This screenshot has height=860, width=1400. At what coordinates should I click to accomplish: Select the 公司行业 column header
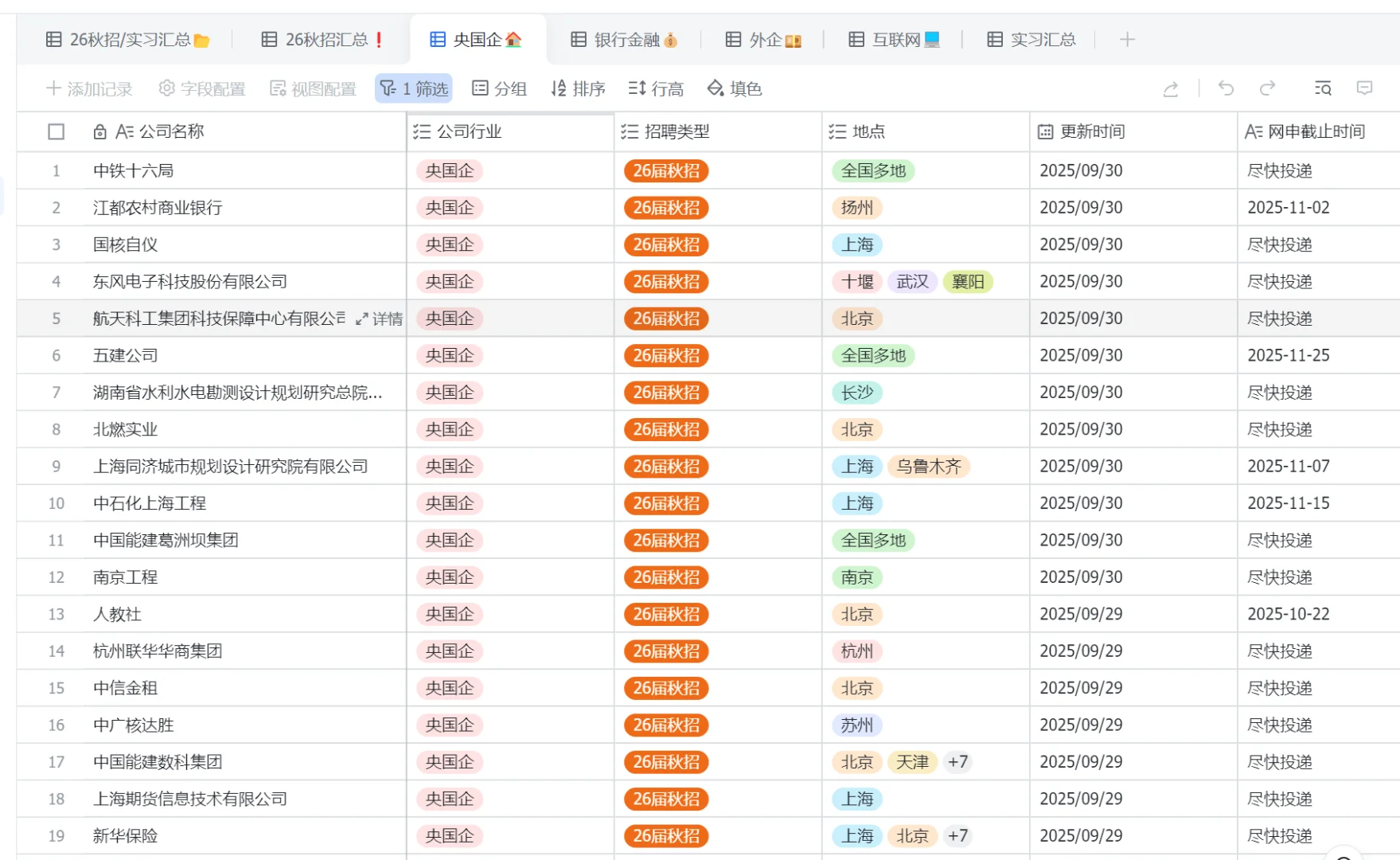(510, 131)
